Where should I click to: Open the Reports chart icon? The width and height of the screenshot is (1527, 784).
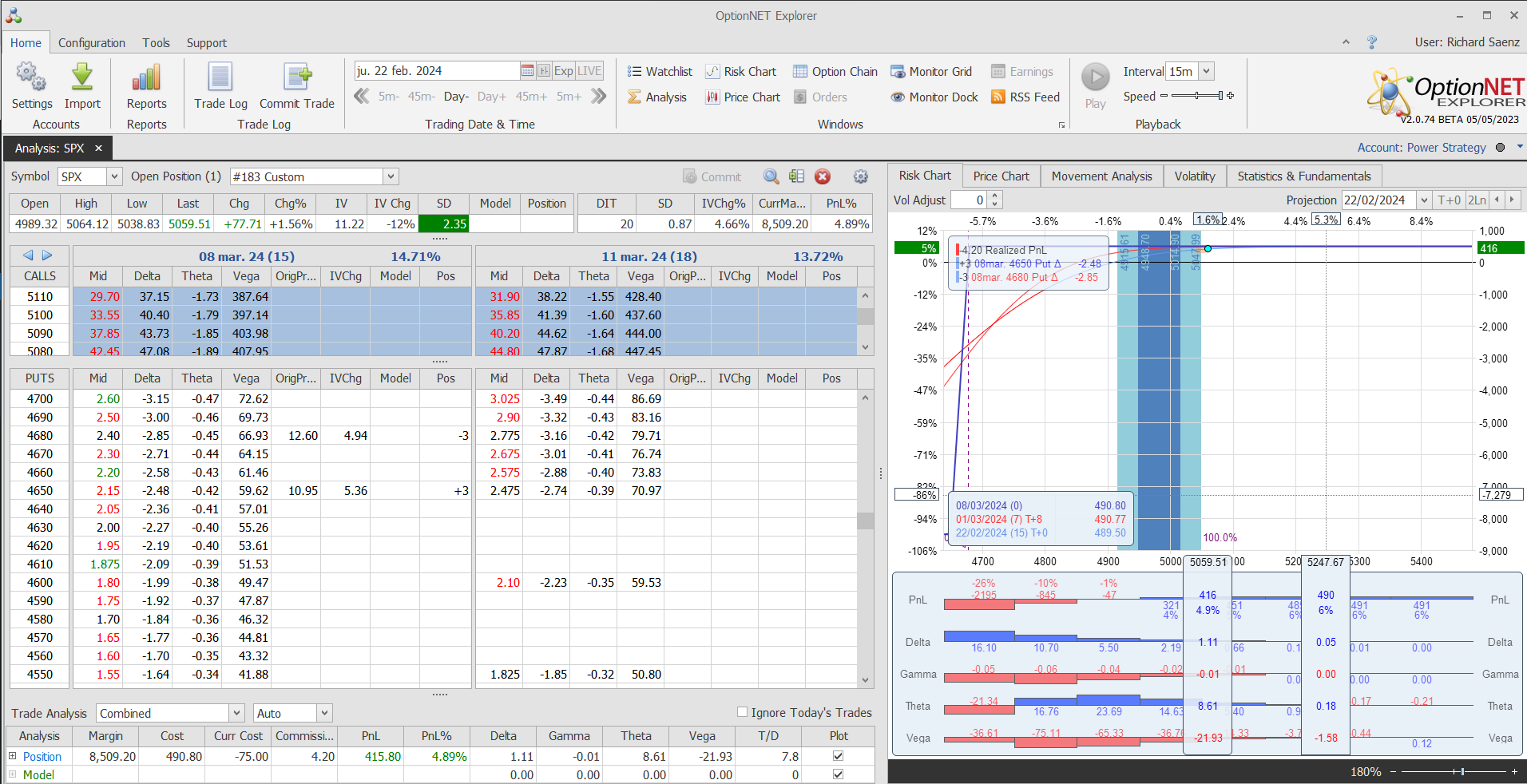pyautogui.click(x=146, y=78)
